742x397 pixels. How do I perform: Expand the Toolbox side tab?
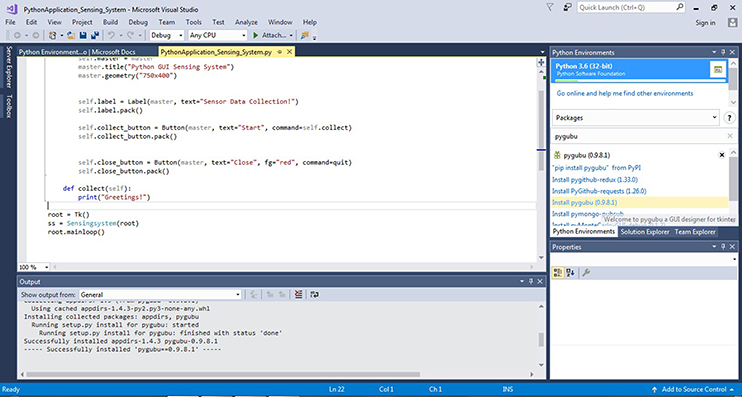(8, 106)
